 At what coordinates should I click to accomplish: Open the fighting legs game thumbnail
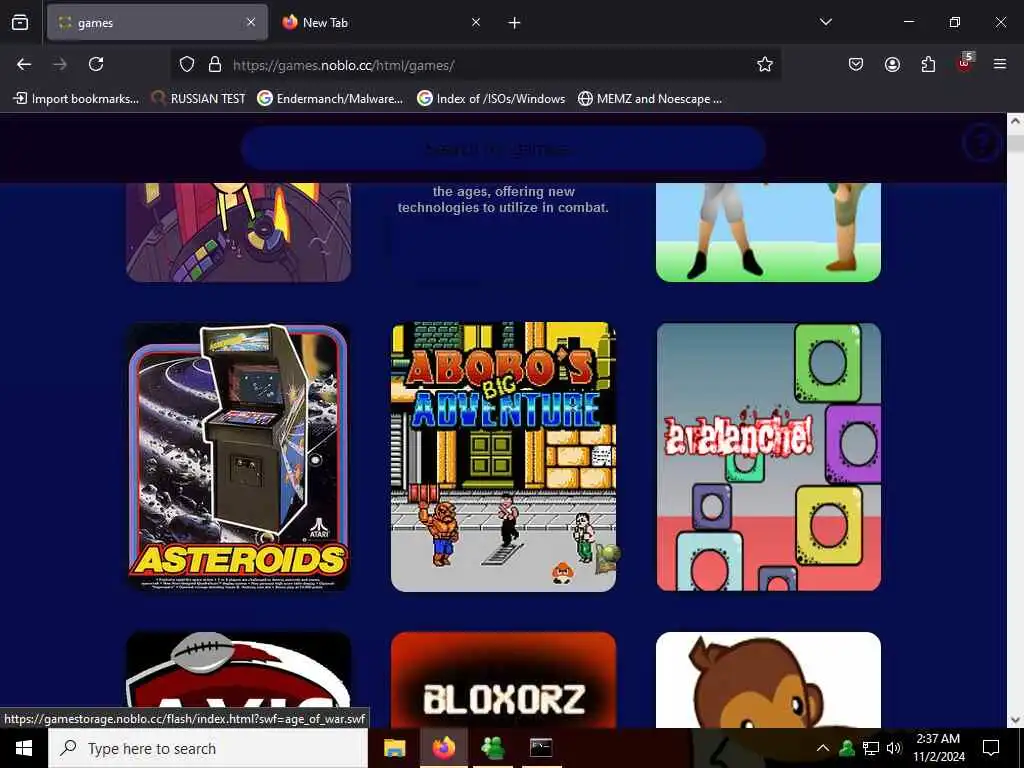click(769, 232)
